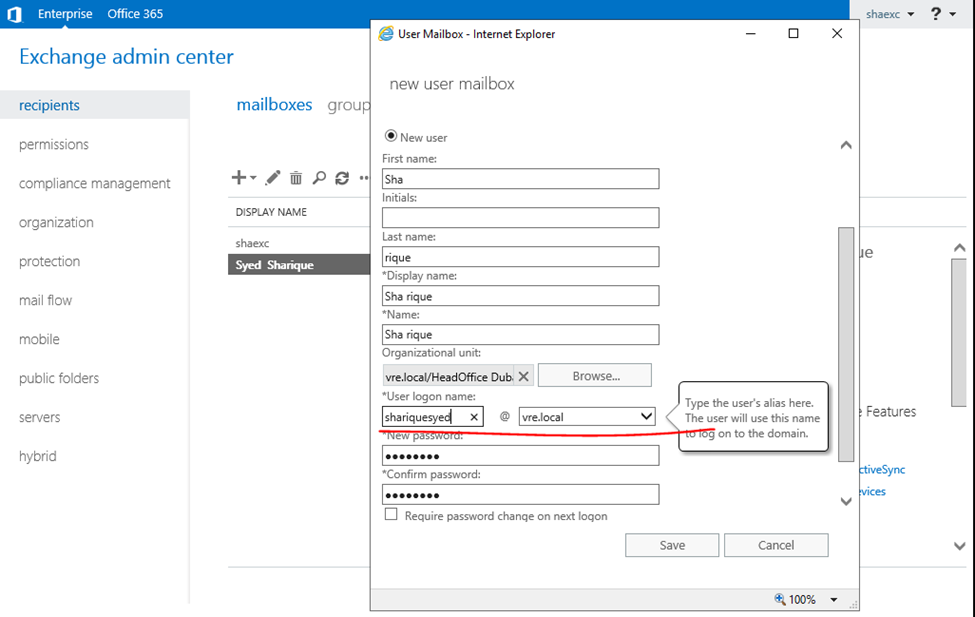Click the Browse... button
Screen dimensions: 975x617
596,376
